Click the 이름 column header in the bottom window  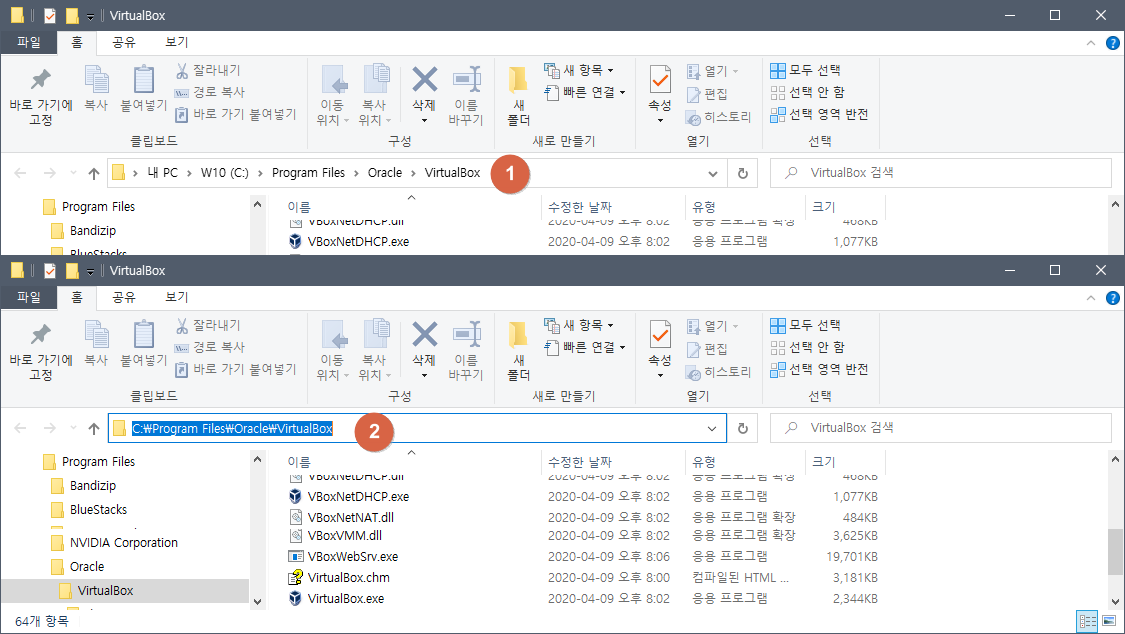298,463
